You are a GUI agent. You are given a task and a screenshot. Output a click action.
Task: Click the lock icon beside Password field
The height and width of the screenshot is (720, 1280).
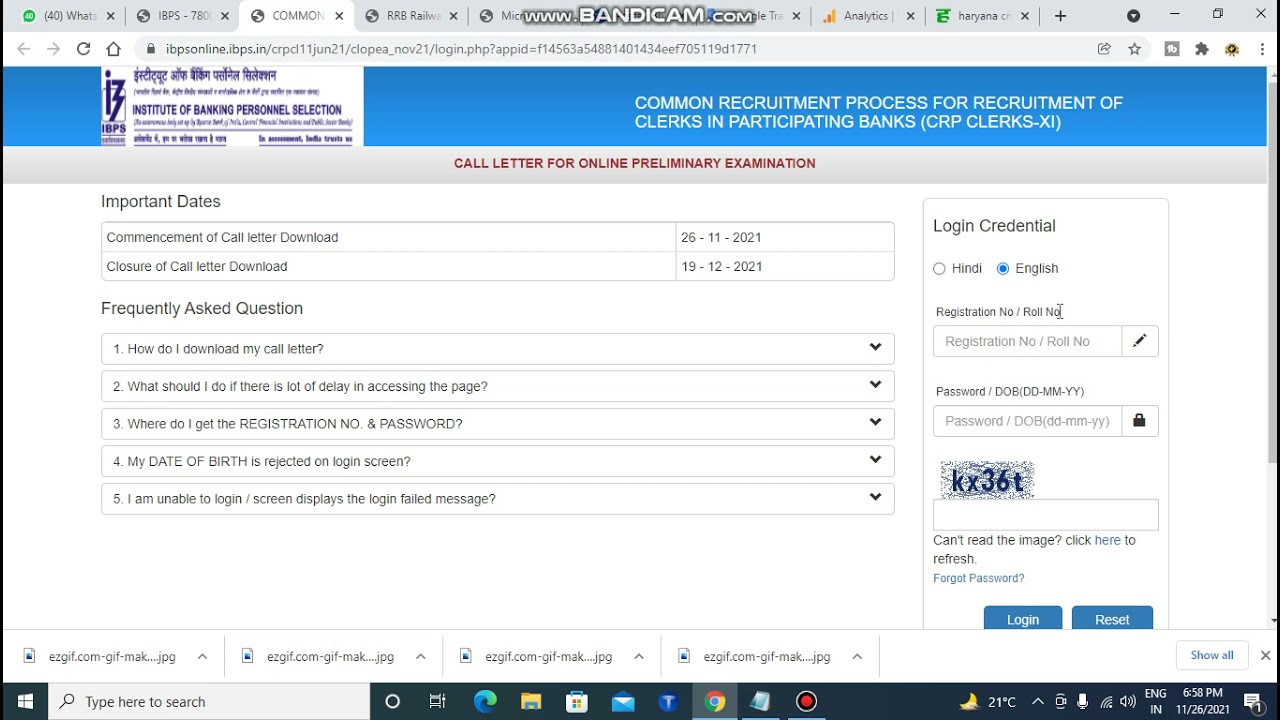[x=1139, y=421]
